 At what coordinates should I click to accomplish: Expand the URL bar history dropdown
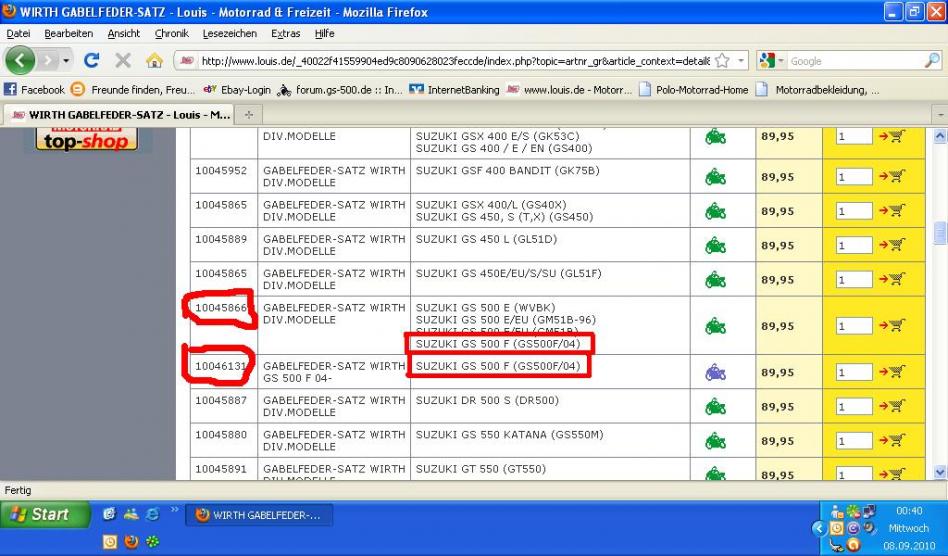[x=741, y=61]
